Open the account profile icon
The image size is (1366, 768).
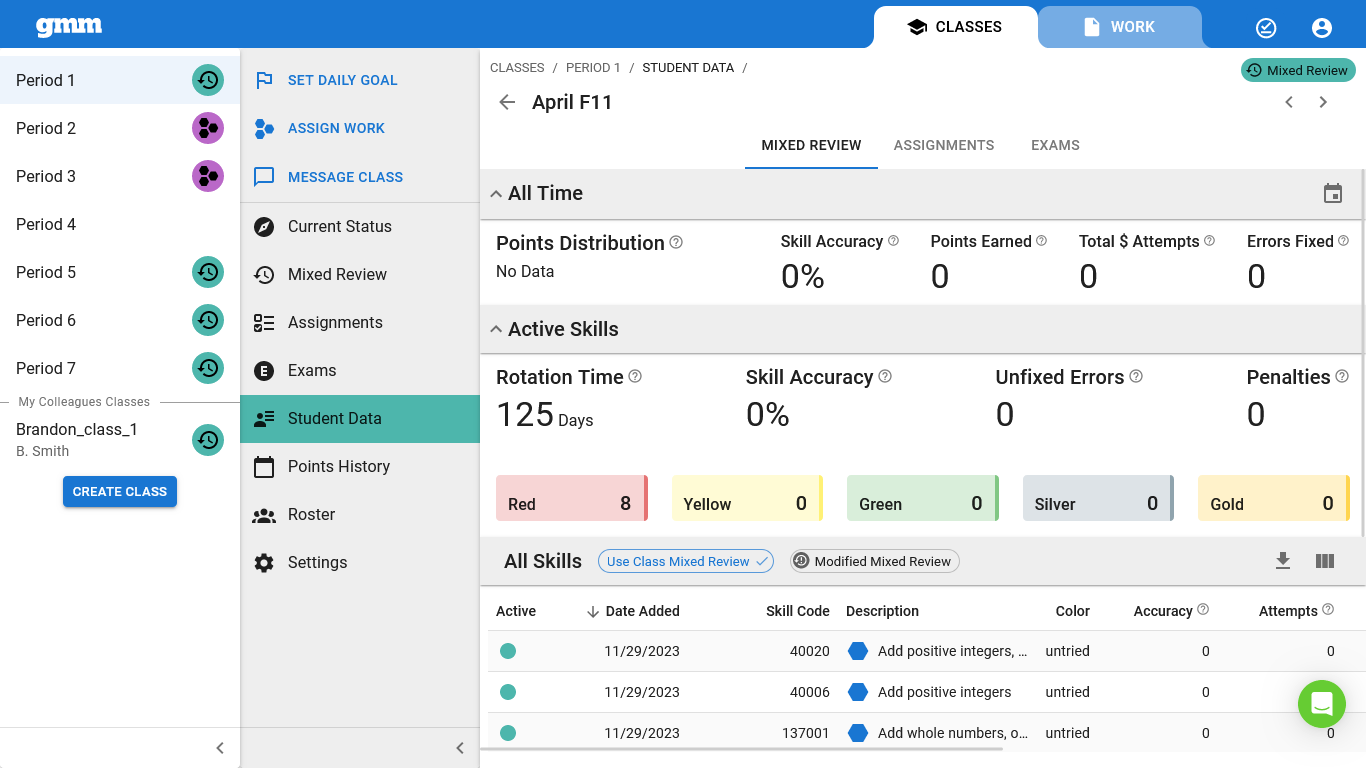pos(1322,28)
